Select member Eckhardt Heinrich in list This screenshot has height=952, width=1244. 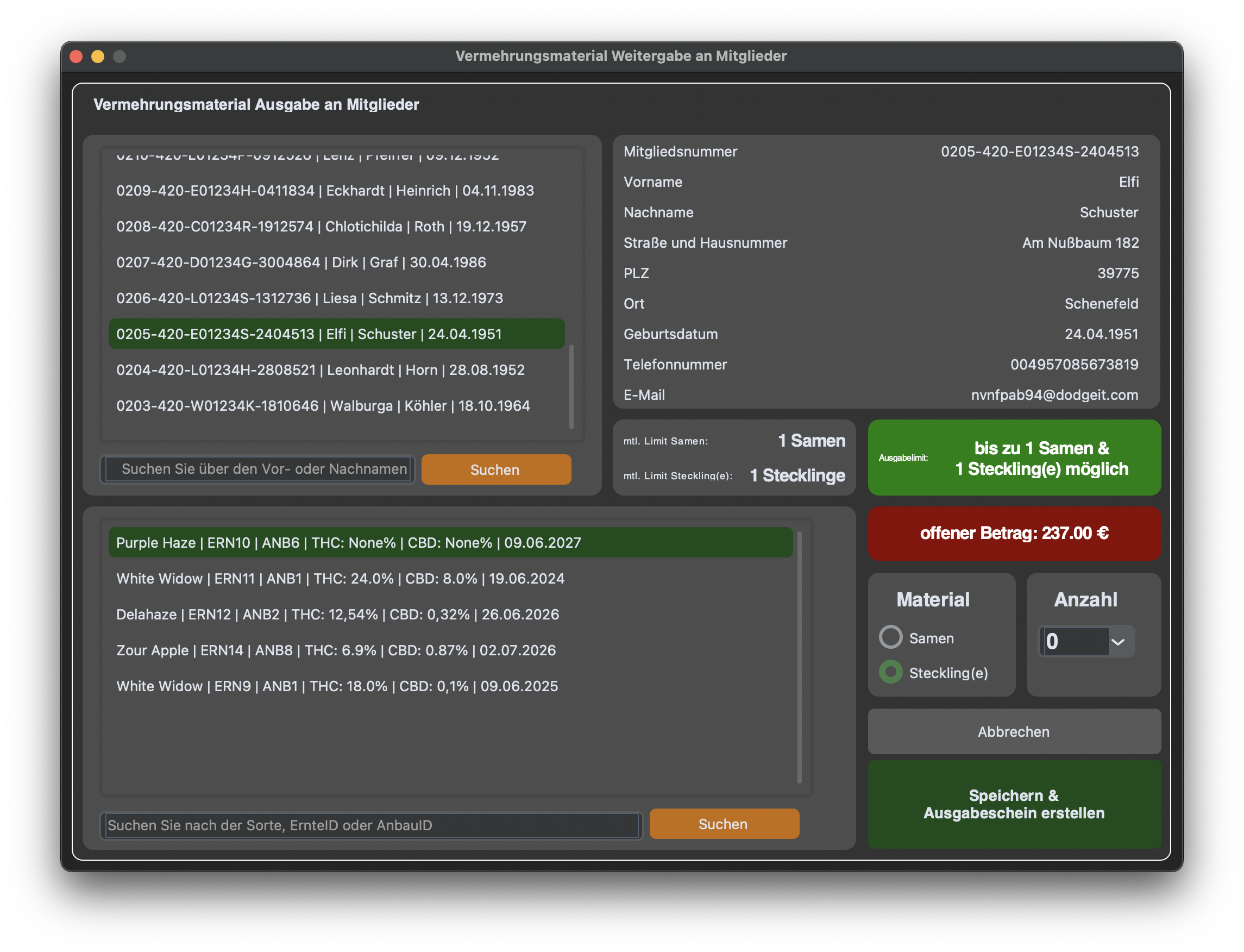tap(325, 191)
